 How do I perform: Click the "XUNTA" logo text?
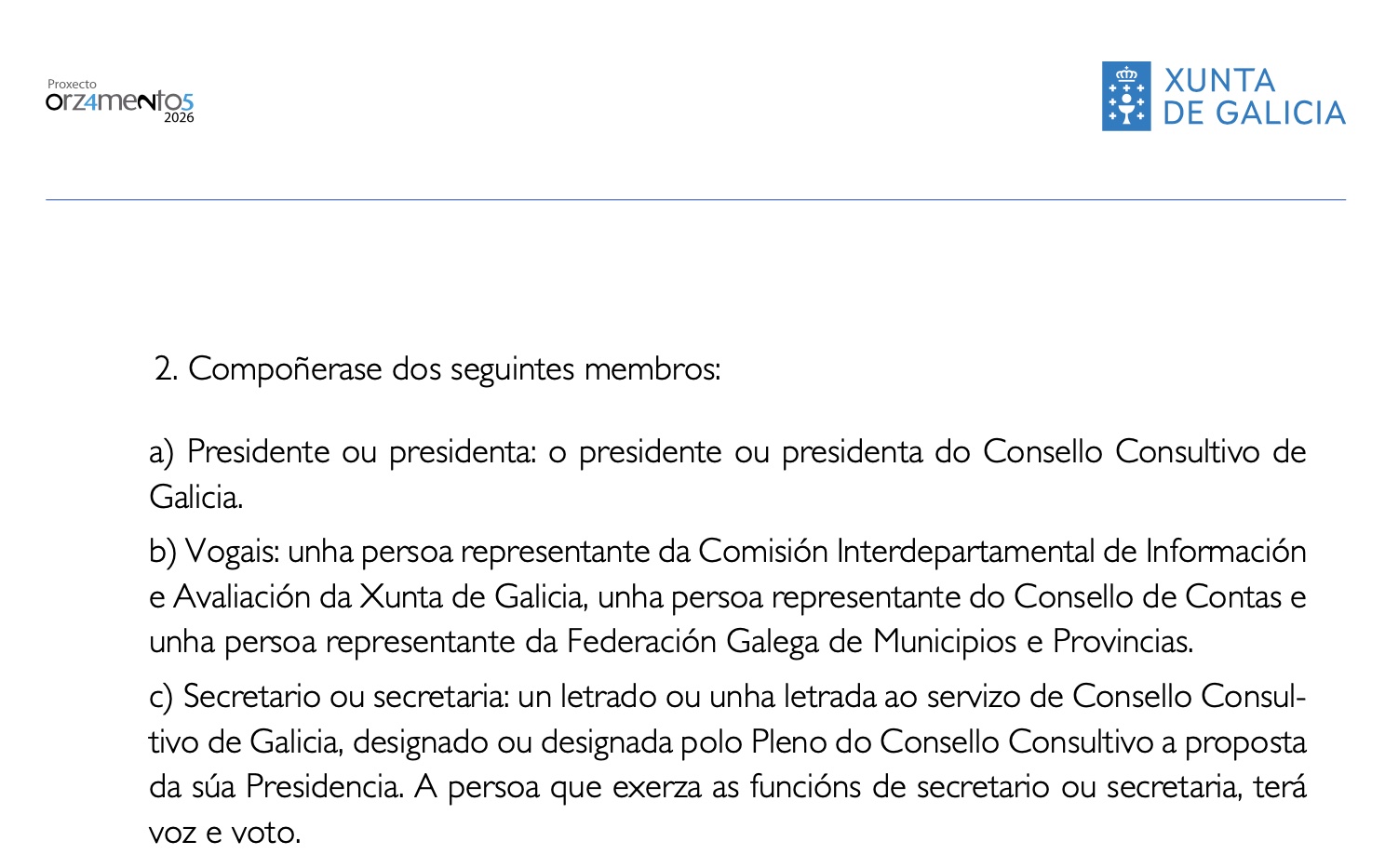pyautogui.click(x=1219, y=81)
